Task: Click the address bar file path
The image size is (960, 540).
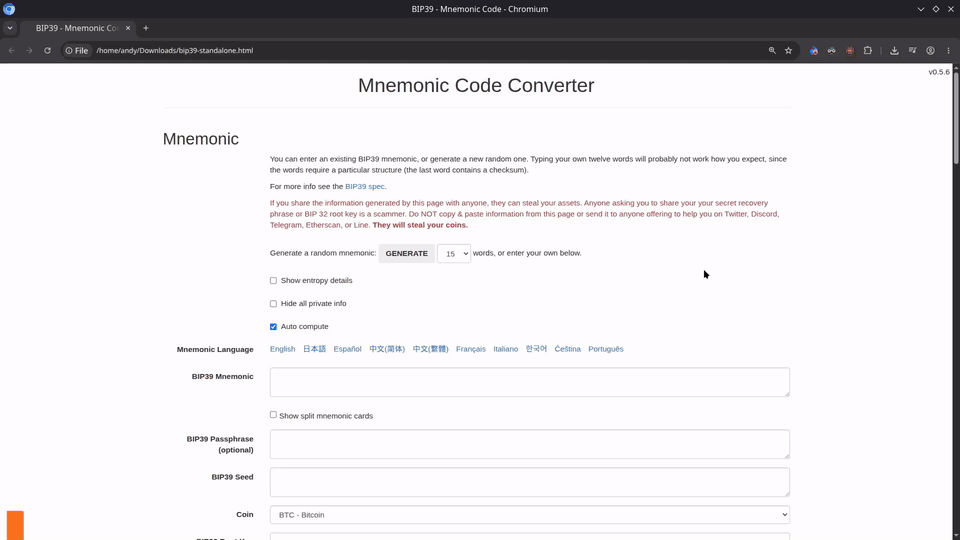Action: pyautogui.click(x=174, y=51)
